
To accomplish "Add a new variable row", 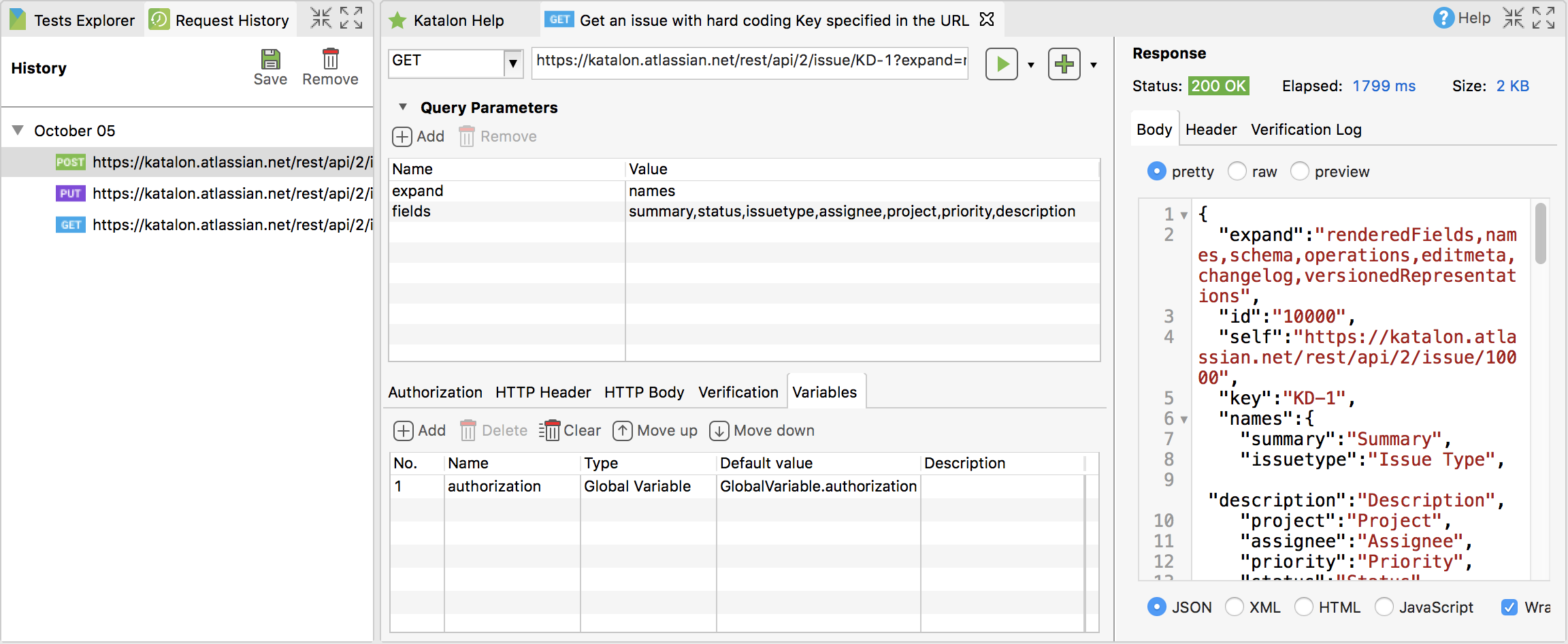I will (420, 430).
